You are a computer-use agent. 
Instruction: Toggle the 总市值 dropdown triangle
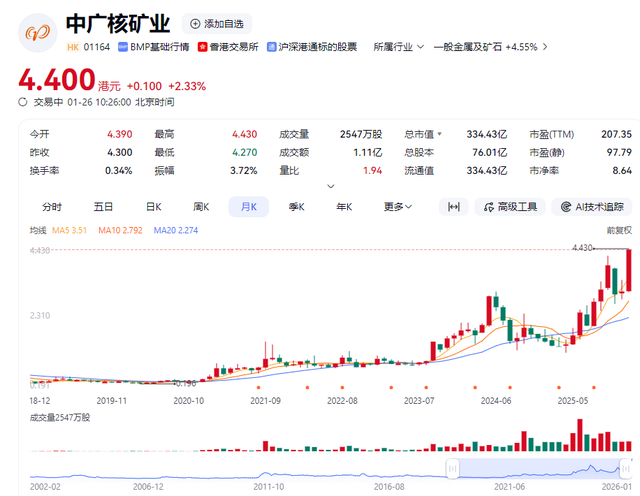pyautogui.click(x=440, y=134)
